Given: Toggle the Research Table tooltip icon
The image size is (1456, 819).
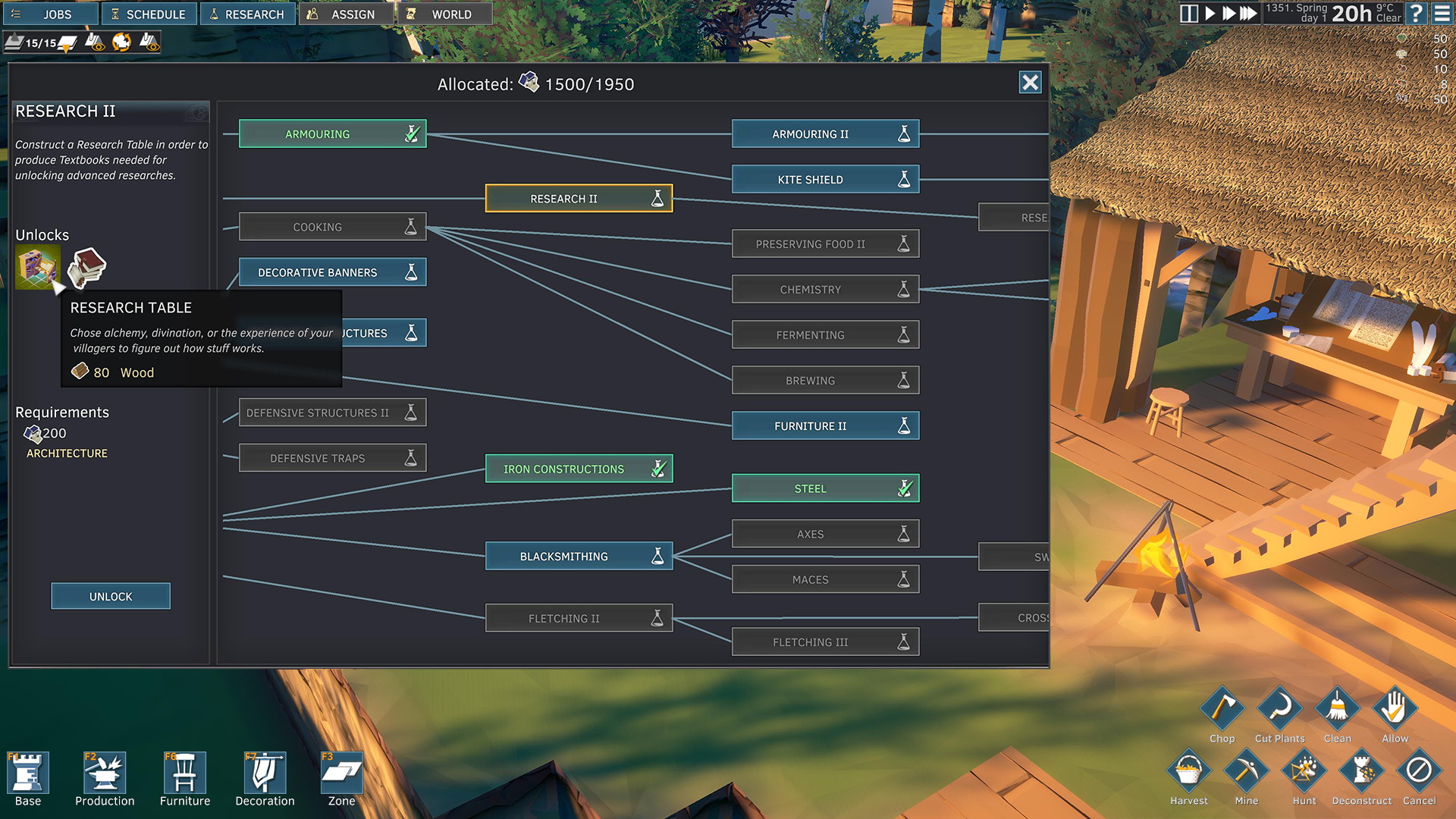Looking at the screenshot, I should tap(37, 269).
